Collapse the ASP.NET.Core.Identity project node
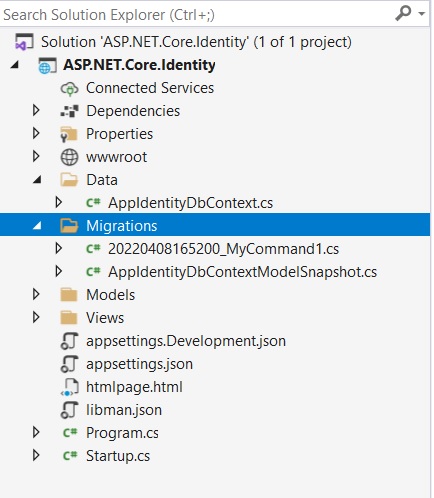Image resolution: width=434 pixels, height=498 pixels. (14, 65)
